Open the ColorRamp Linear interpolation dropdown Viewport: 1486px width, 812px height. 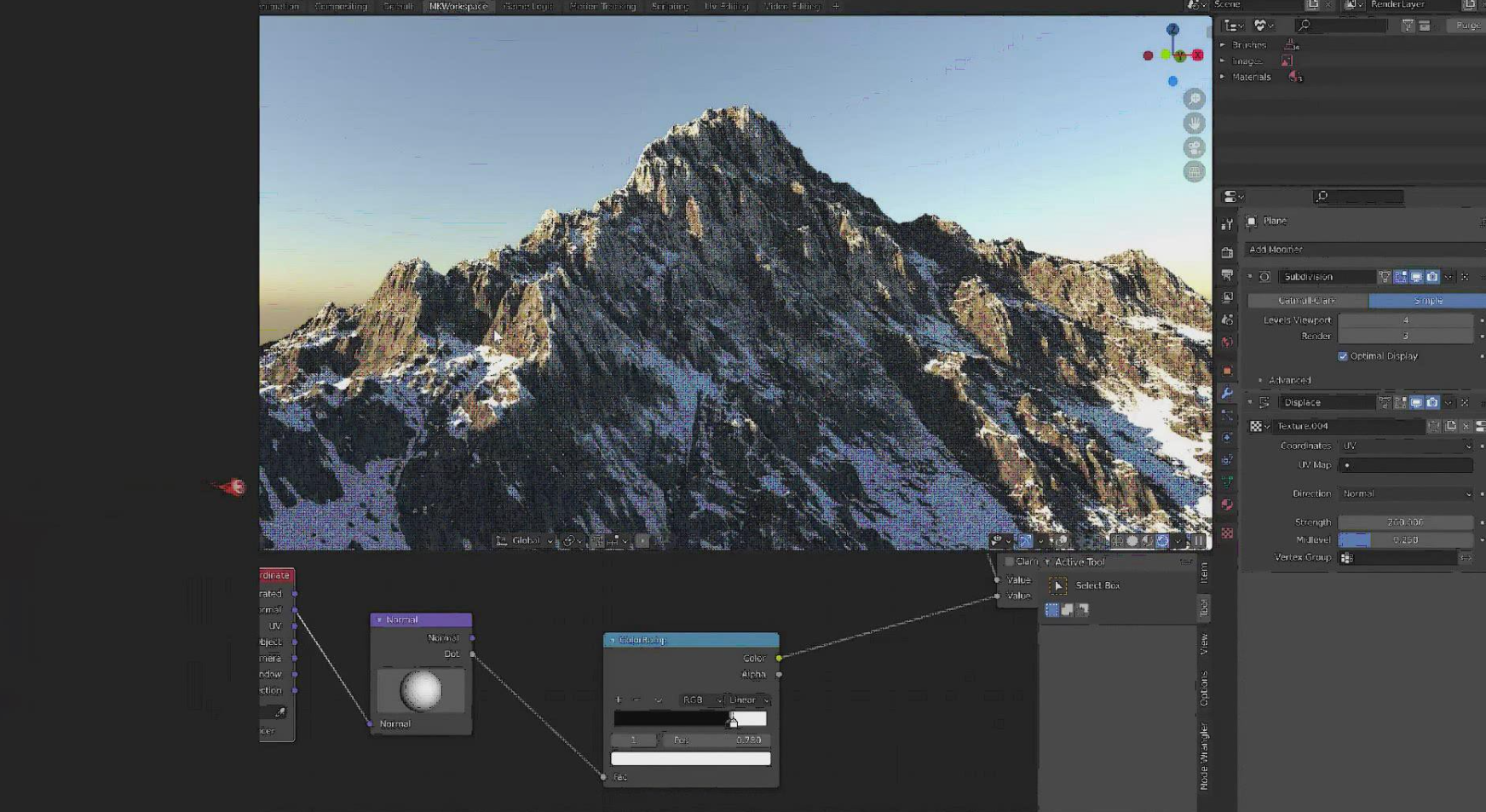[749, 700]
